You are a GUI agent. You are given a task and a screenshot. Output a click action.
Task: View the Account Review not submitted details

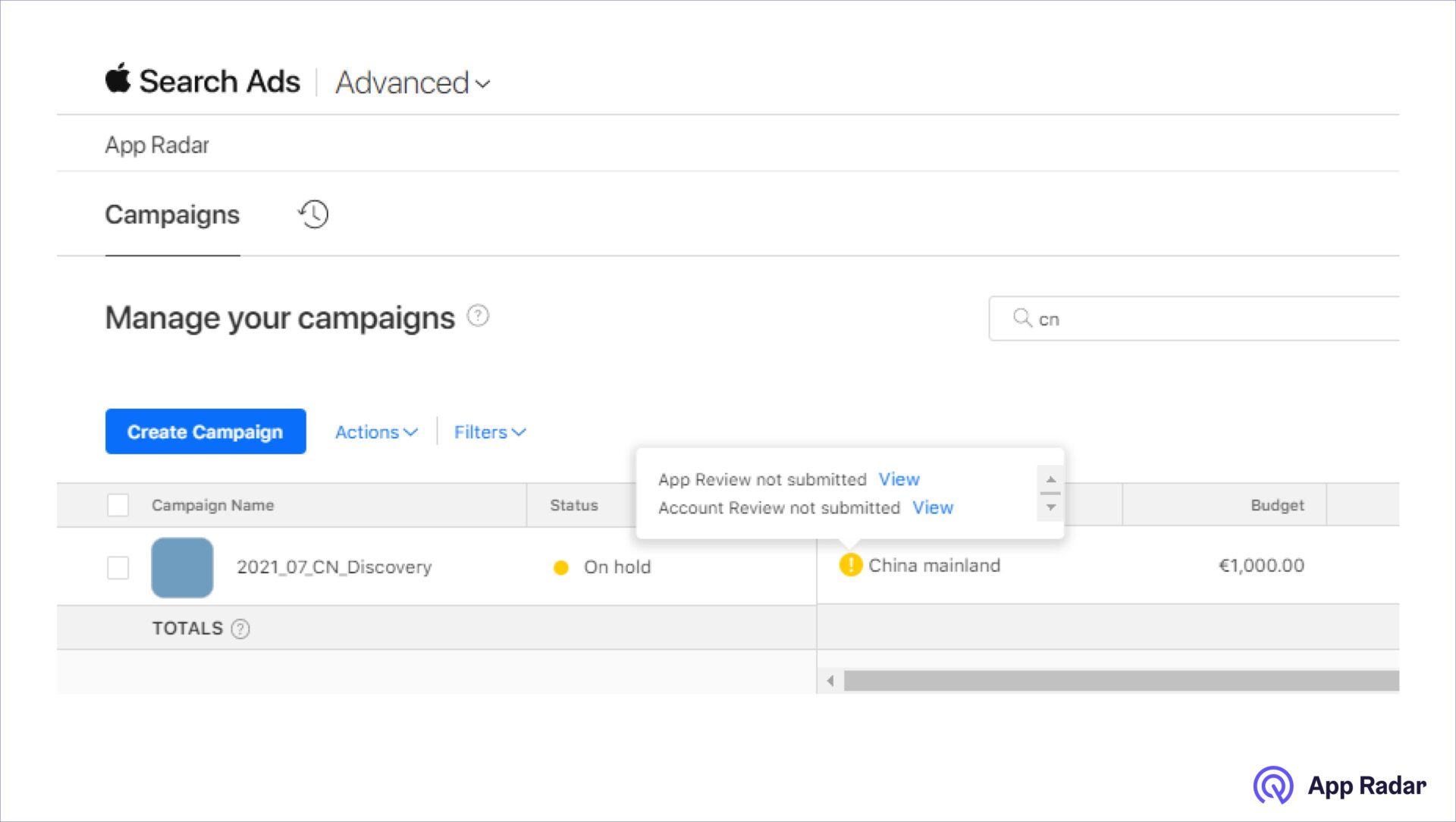pyautogui.click(x=933, y=508)
